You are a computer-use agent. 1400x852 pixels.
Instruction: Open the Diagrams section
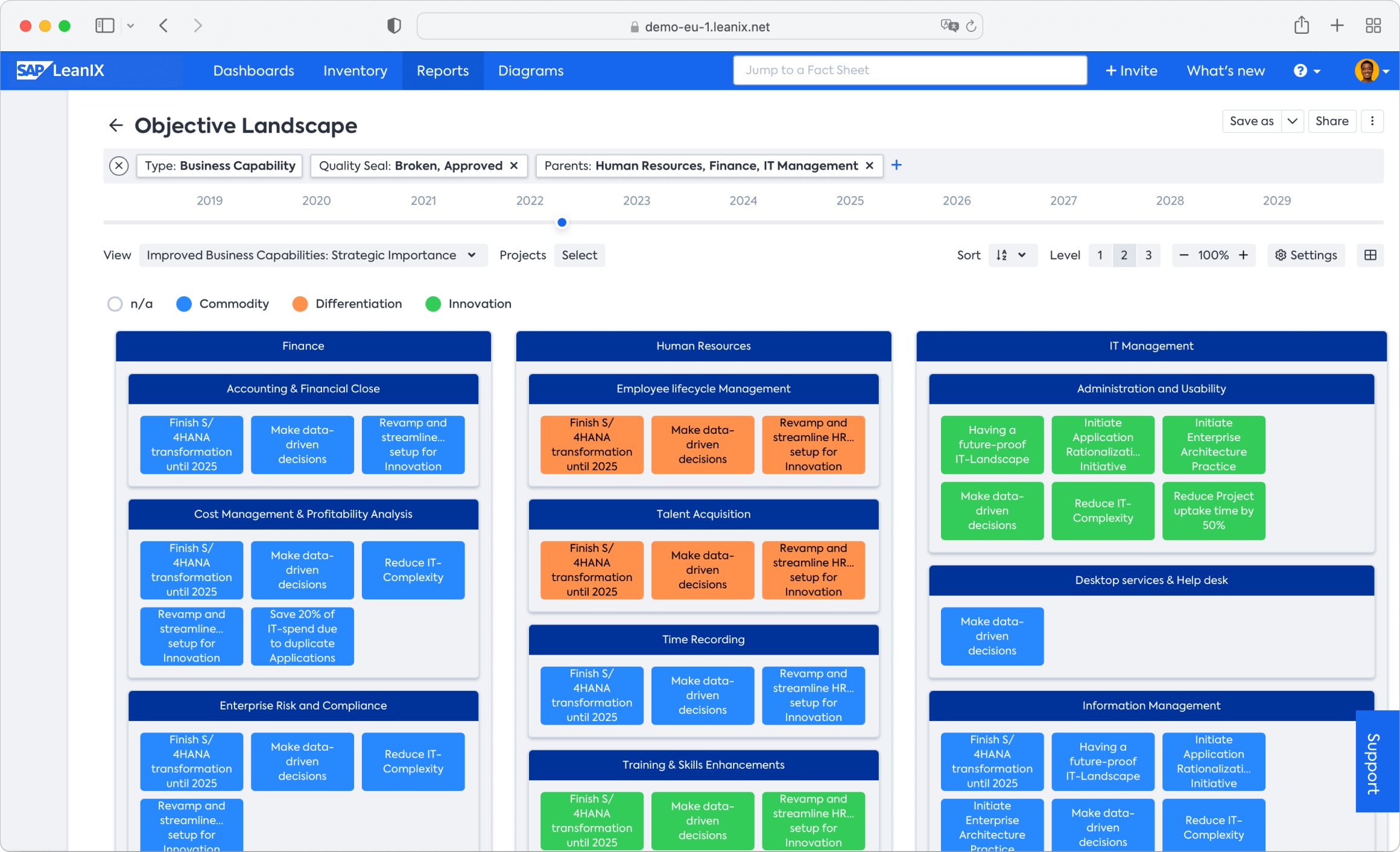click(x=530, y=71)
